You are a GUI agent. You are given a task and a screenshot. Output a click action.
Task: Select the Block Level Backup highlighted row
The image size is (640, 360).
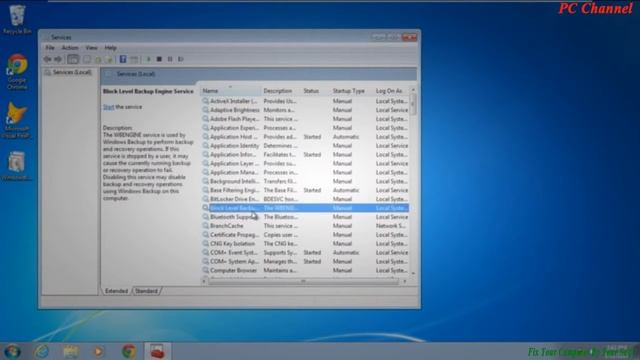click(x=305, y=208)
